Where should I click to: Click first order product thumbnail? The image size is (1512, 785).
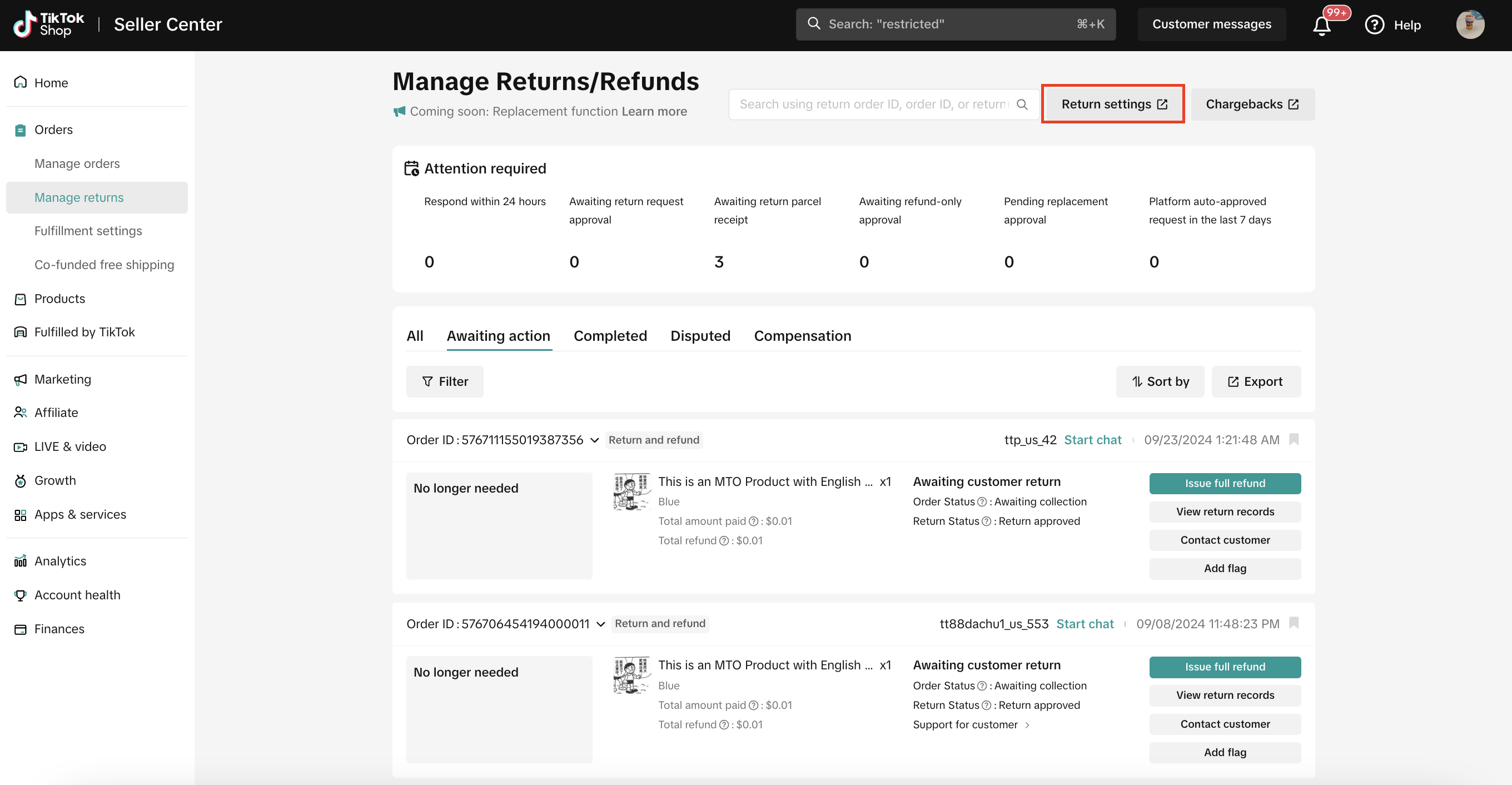click(x=631, y=491)
